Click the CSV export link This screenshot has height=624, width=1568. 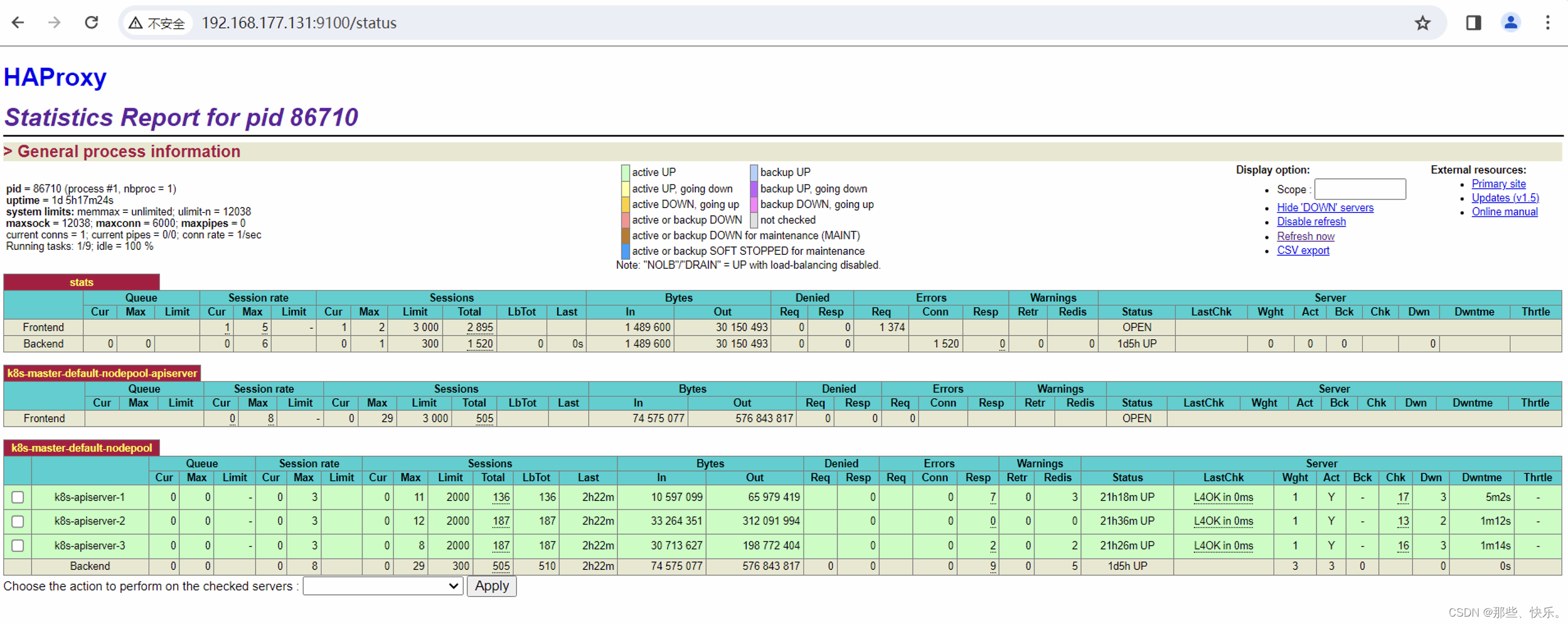[x=1303, y=251]
